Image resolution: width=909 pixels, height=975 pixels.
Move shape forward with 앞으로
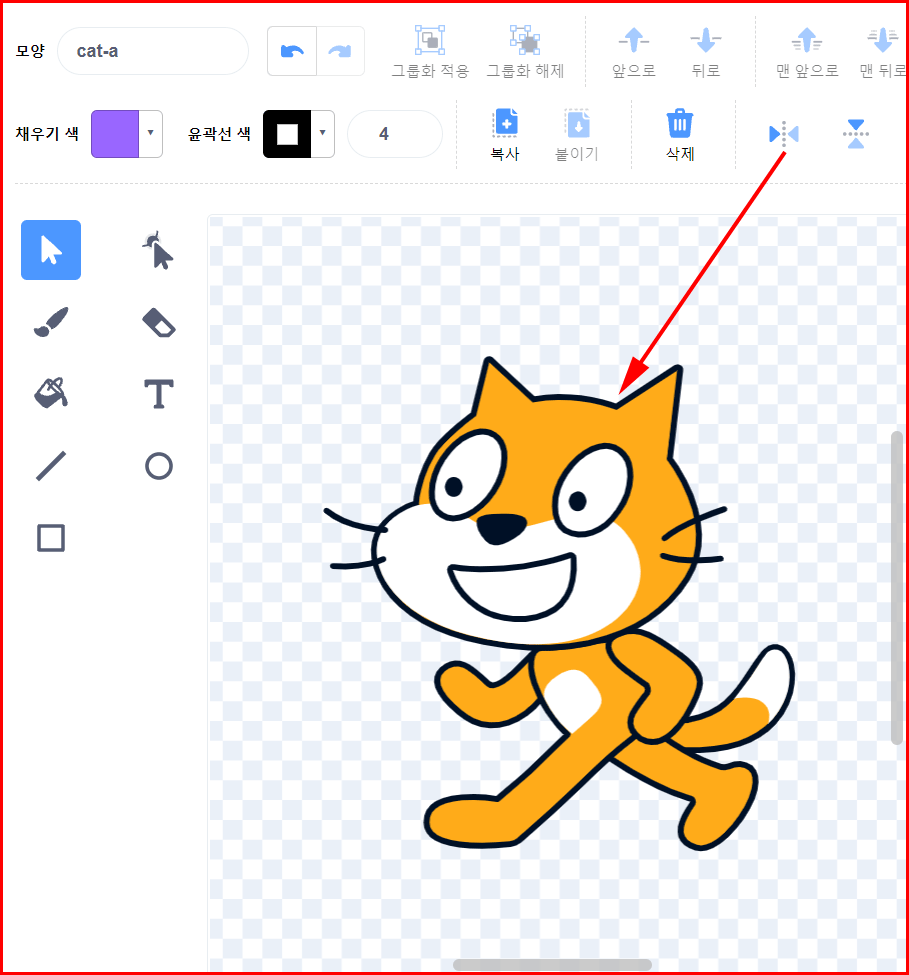(634, 52)
